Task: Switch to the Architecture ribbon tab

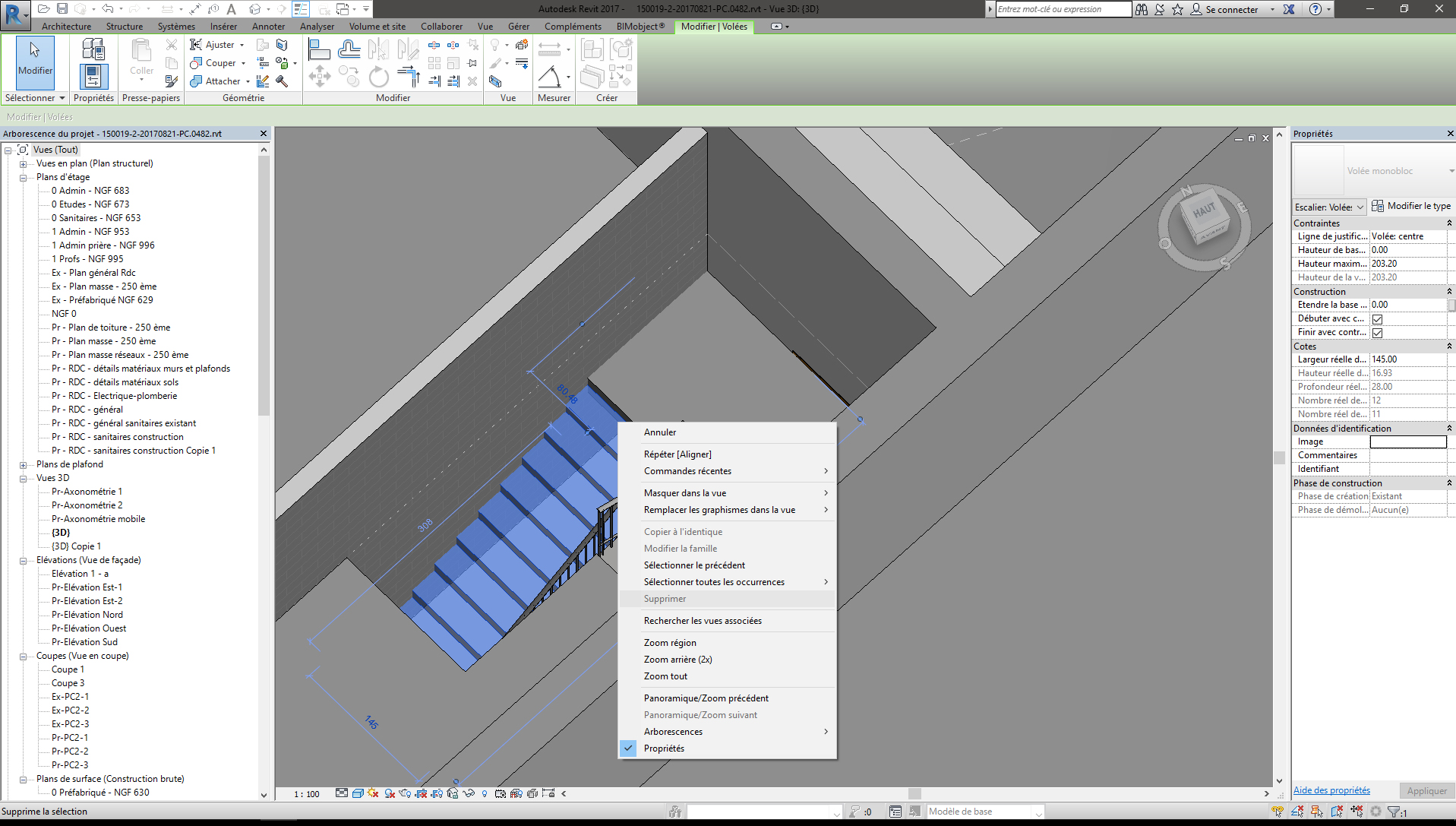Action: [x=66, y=26]
